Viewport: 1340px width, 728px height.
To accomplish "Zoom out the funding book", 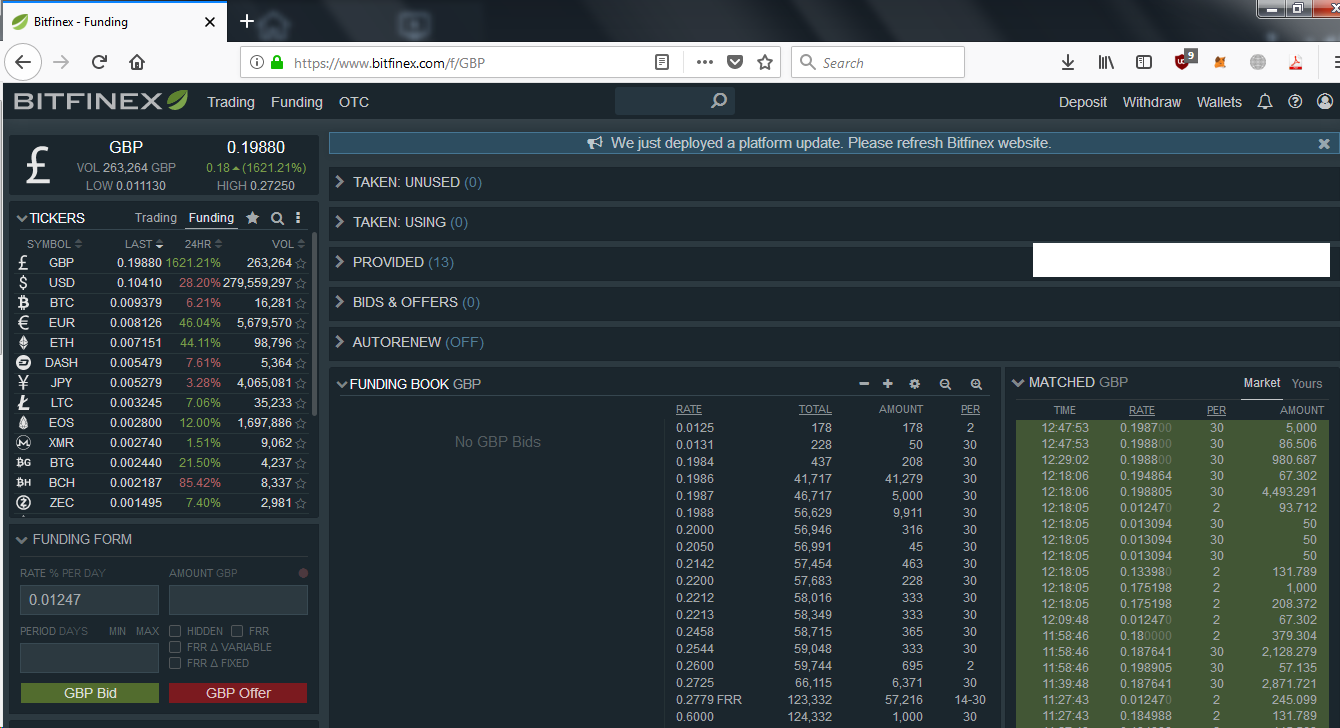I will [x=945, y=384].
